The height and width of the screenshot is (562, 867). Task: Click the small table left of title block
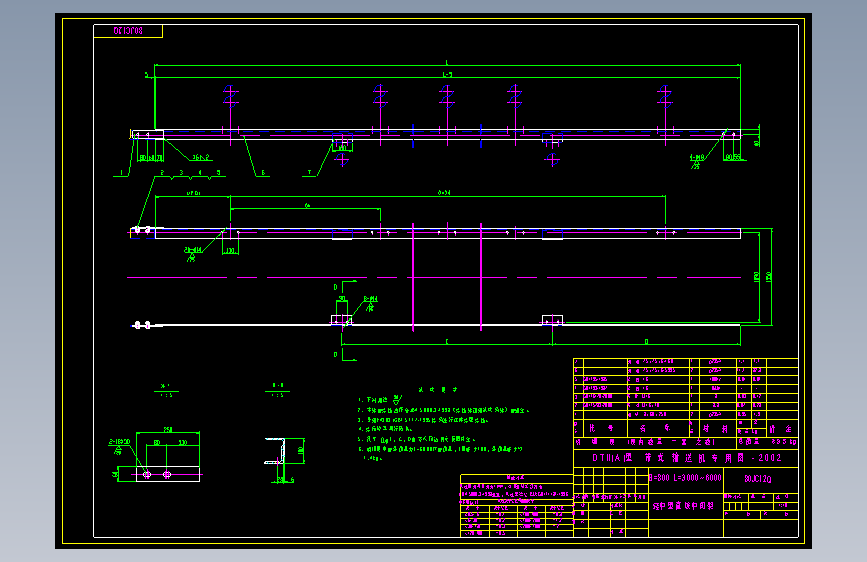coord(516,506)
